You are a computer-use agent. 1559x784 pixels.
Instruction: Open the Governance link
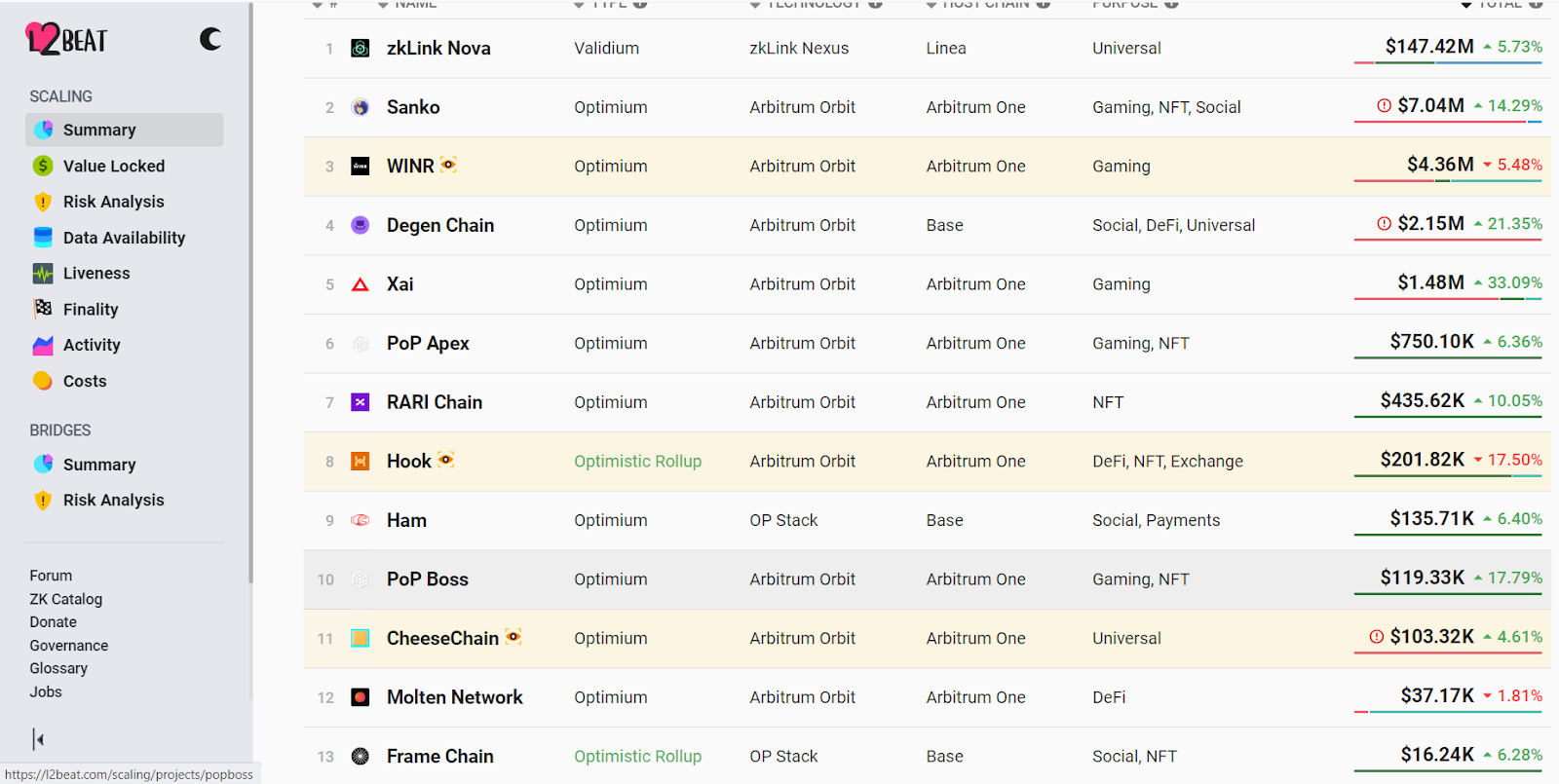[68, 646]
